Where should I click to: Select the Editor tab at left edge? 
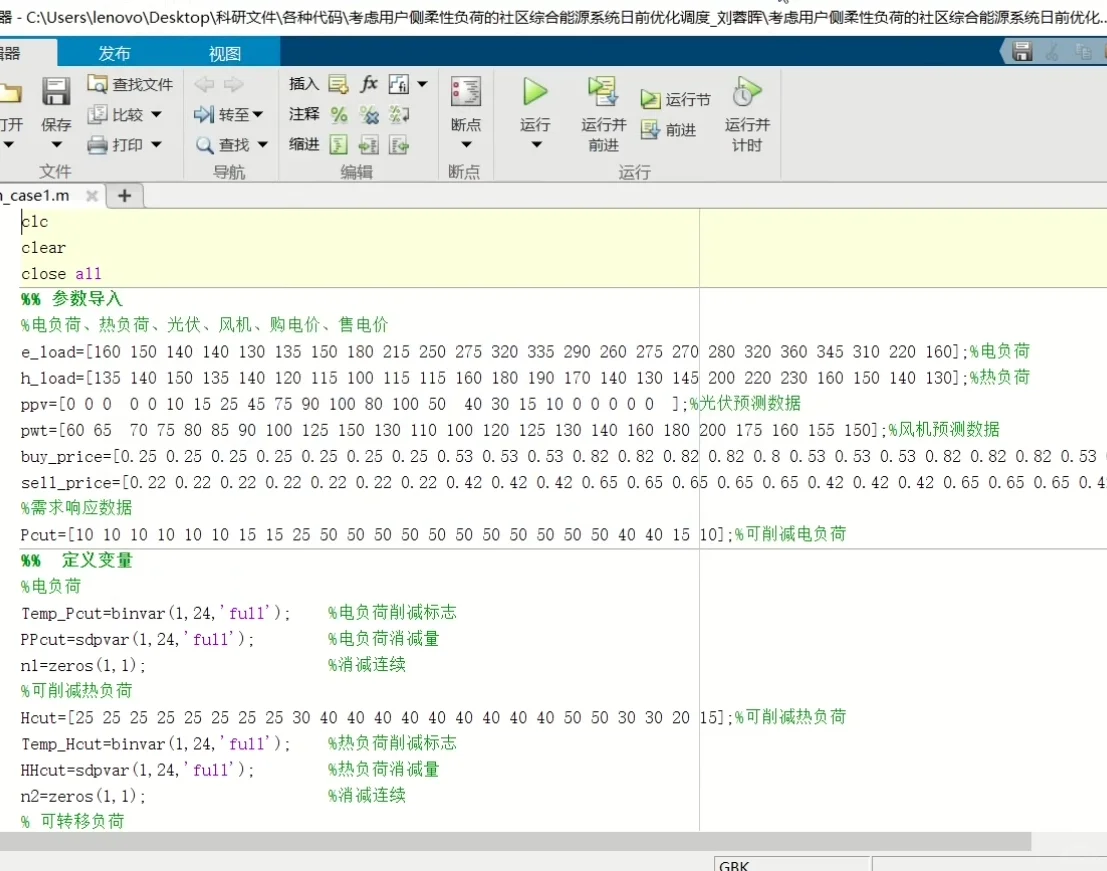tap(27, 54)
